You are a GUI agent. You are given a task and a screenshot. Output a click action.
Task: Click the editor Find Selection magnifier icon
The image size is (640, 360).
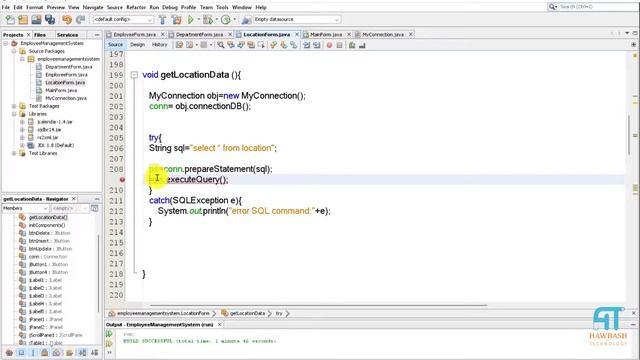(220, 45)
